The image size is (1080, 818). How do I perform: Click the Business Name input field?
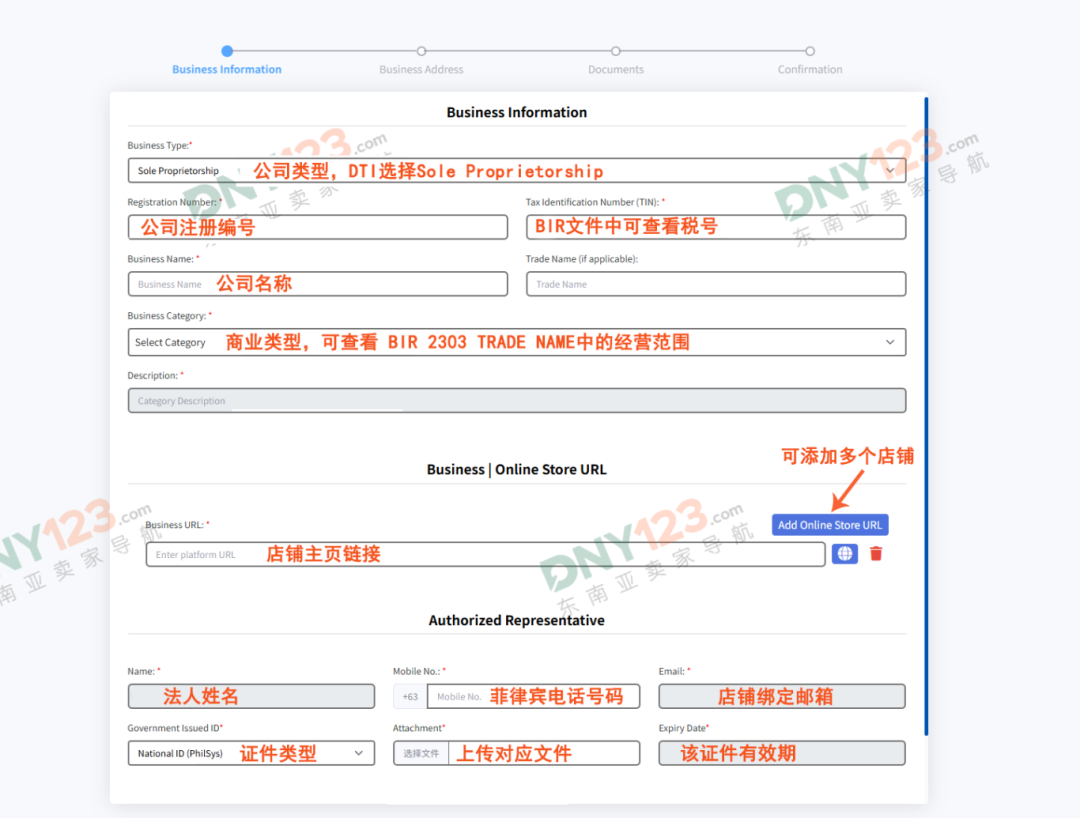[317, 284]
